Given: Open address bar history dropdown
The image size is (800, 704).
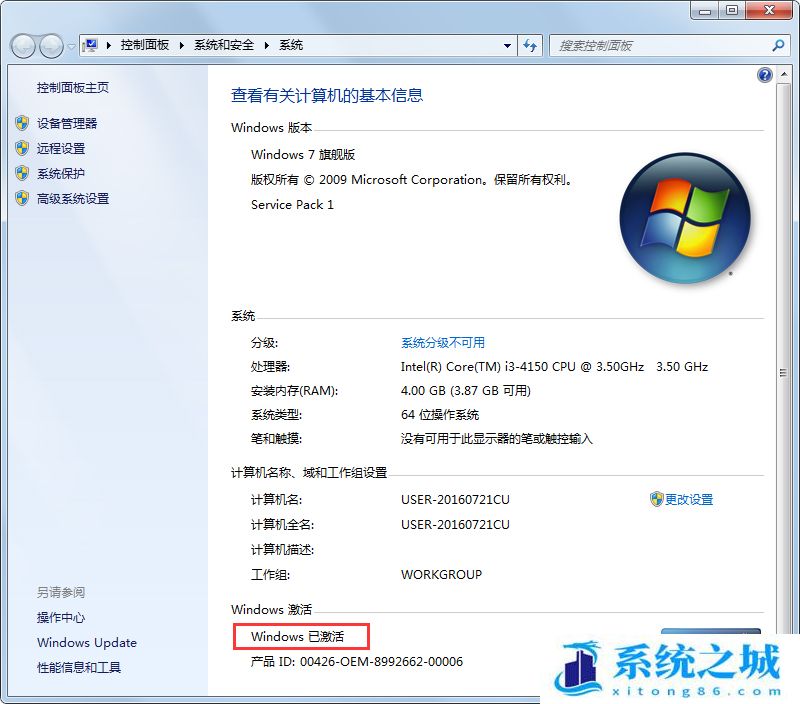Looking at the screenshot, I should [507, 46].
